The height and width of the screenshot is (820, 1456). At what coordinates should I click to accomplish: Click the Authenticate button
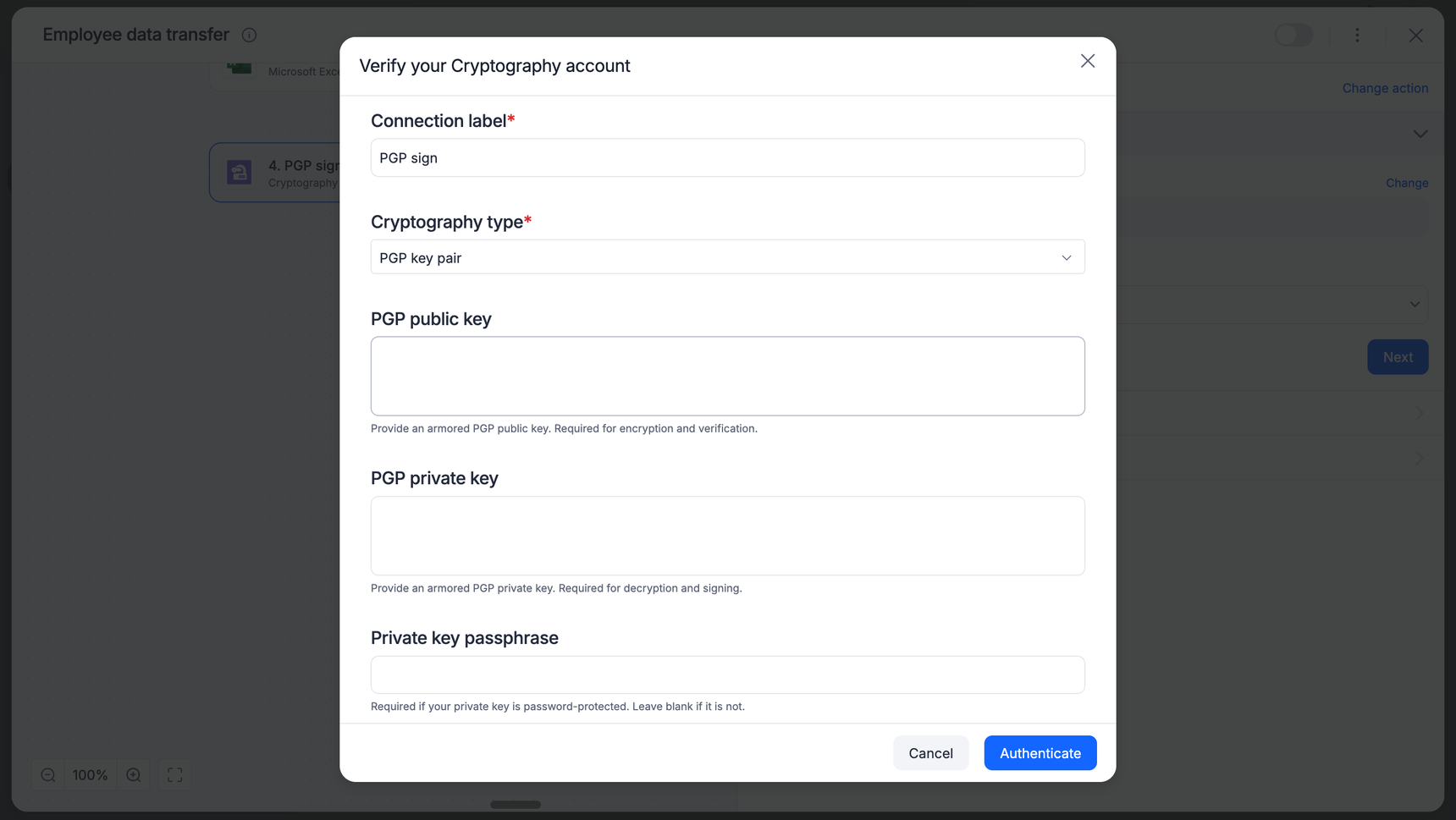1040,753
